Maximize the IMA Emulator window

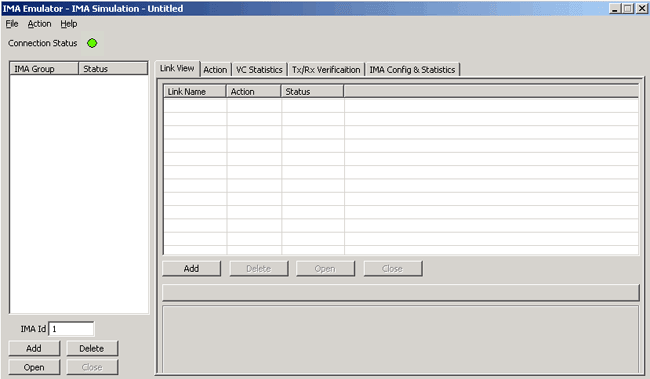tap(628, 8)
